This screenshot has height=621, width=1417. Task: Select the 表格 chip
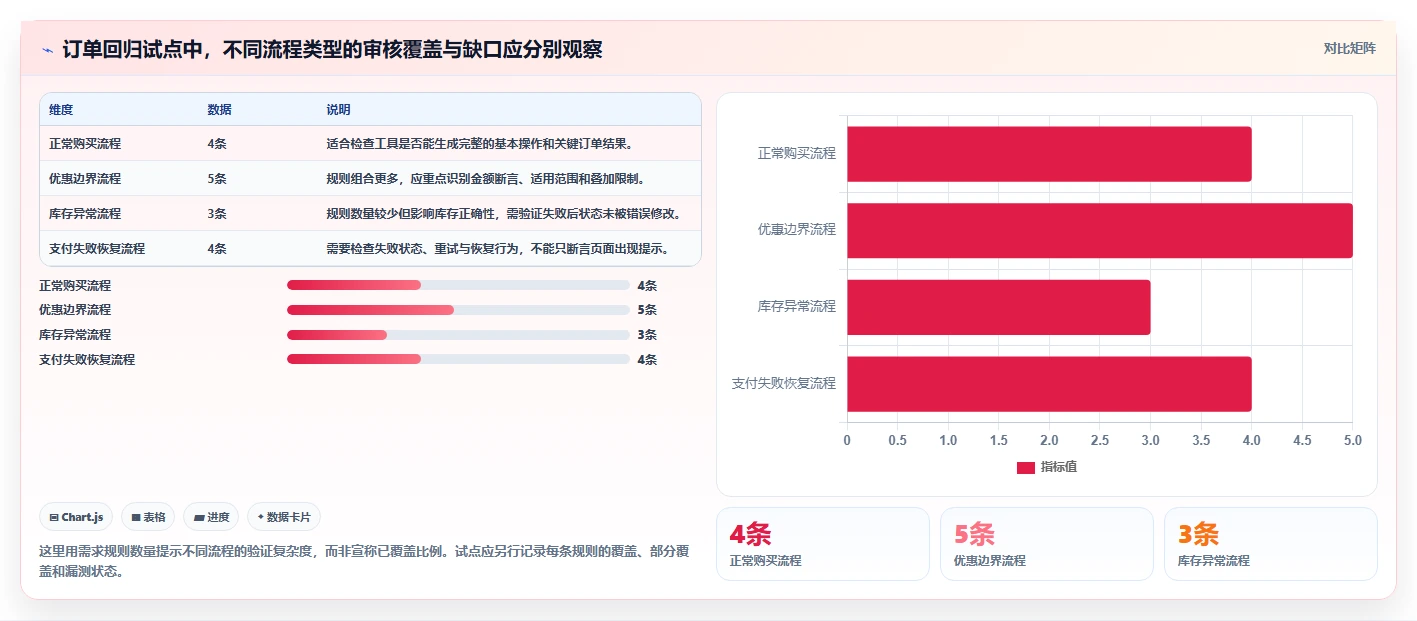148,517
